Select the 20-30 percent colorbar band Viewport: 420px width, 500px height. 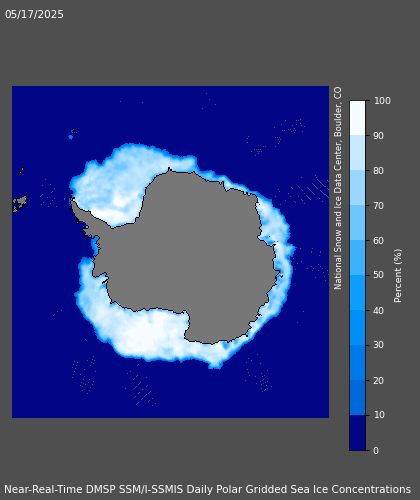tap(357, 363)
